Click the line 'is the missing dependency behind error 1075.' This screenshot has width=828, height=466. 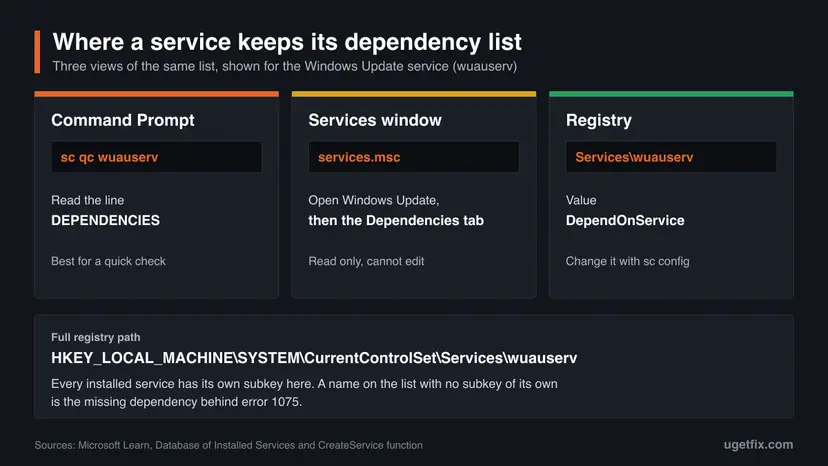pyautogui.click(x=176, y=402)
